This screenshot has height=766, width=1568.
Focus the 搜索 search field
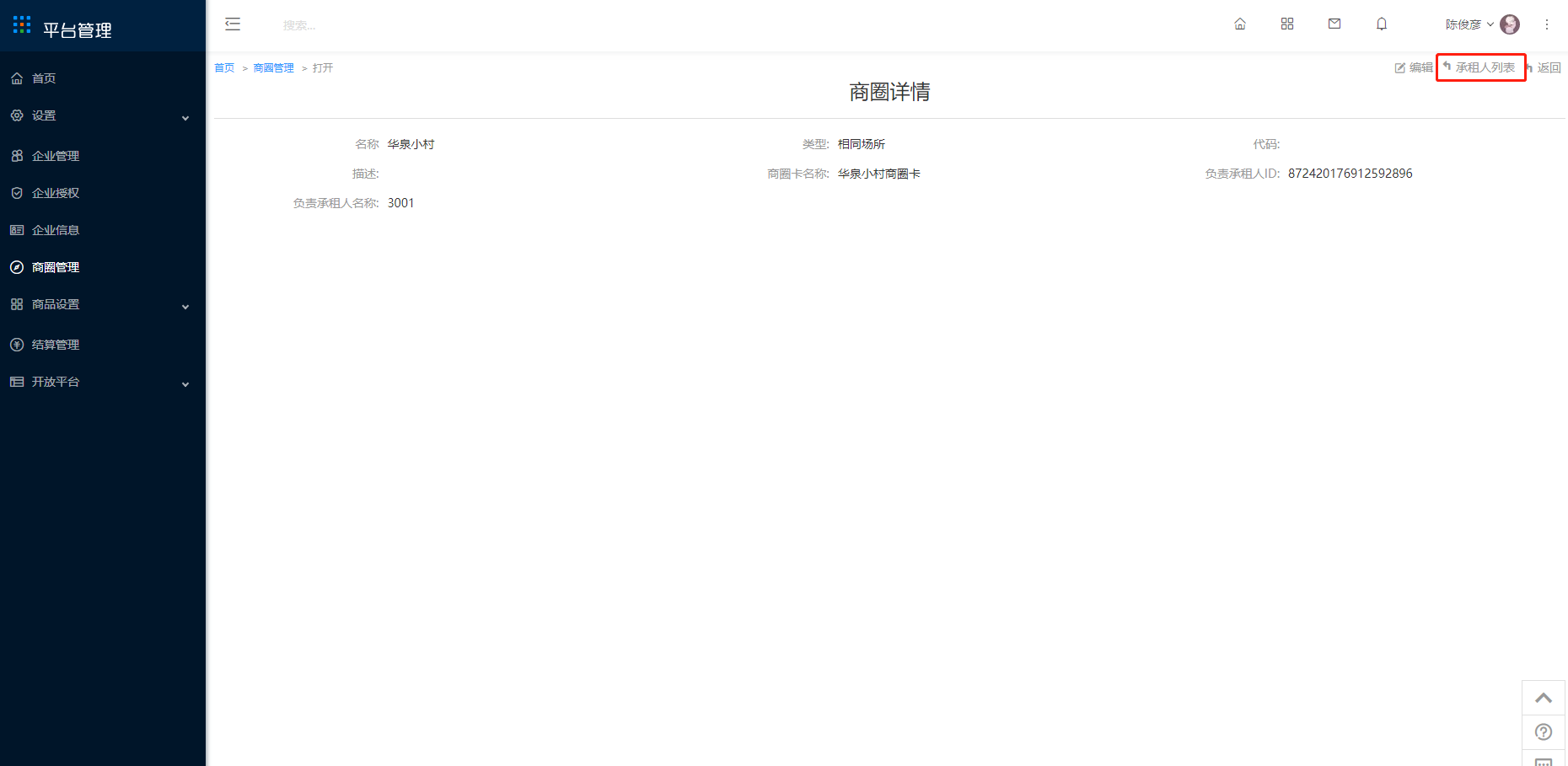coord(299,25)
